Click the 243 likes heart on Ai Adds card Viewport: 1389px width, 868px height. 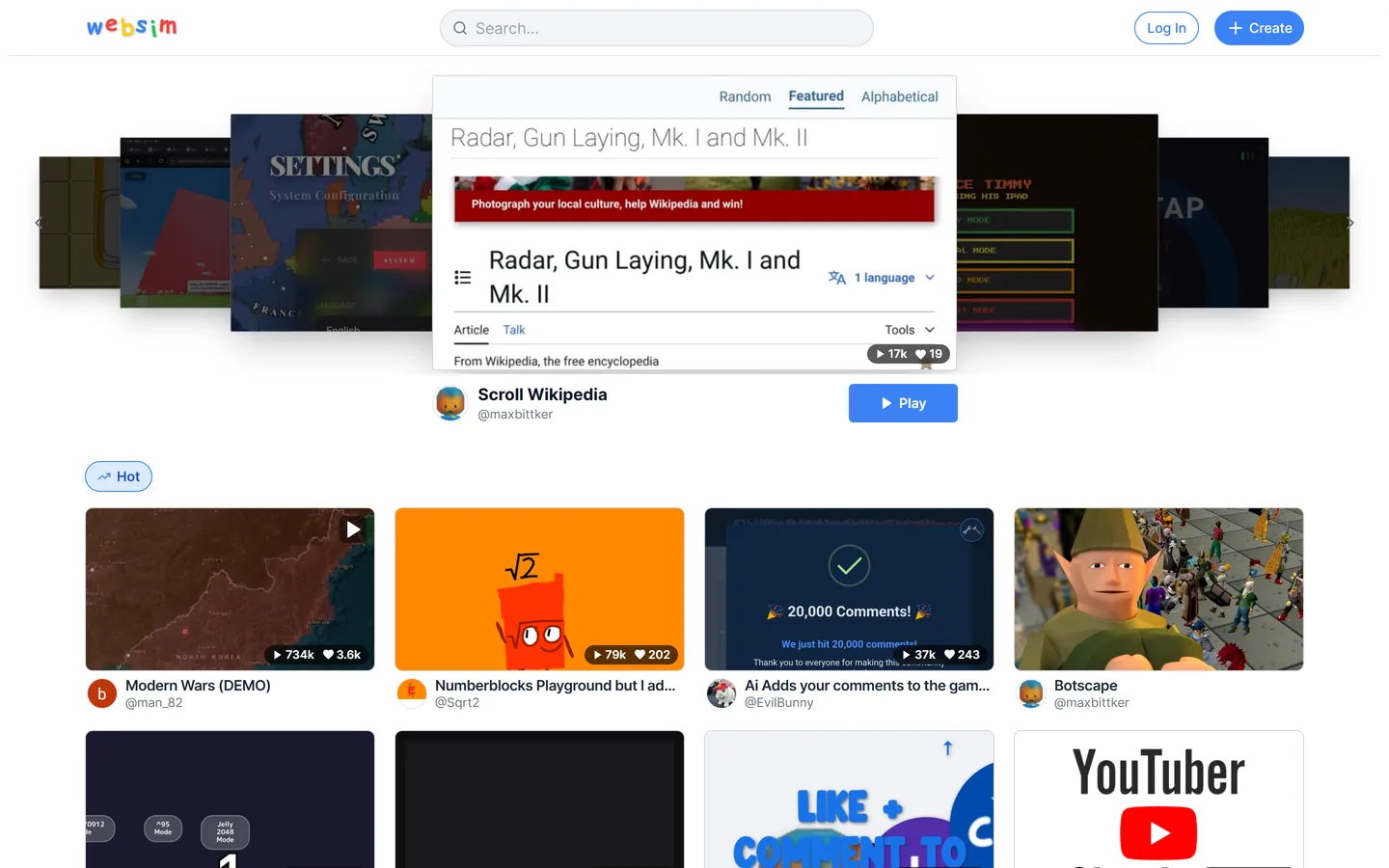(962, 655)
